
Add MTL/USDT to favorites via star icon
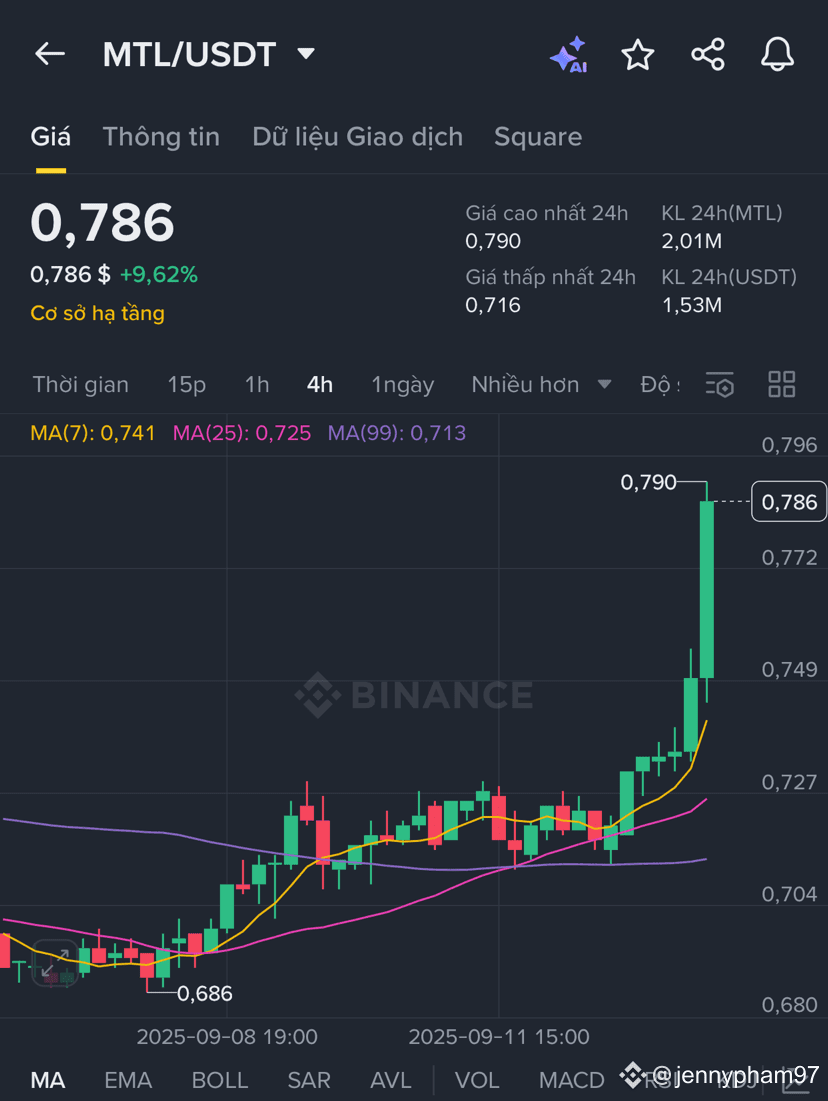[x=638, y=54]
